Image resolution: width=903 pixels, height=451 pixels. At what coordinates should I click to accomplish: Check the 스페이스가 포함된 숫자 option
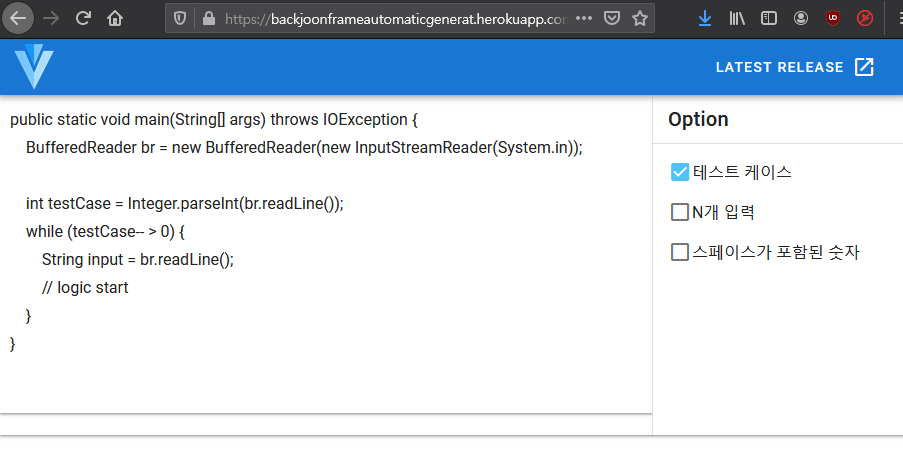pos(680,252)
